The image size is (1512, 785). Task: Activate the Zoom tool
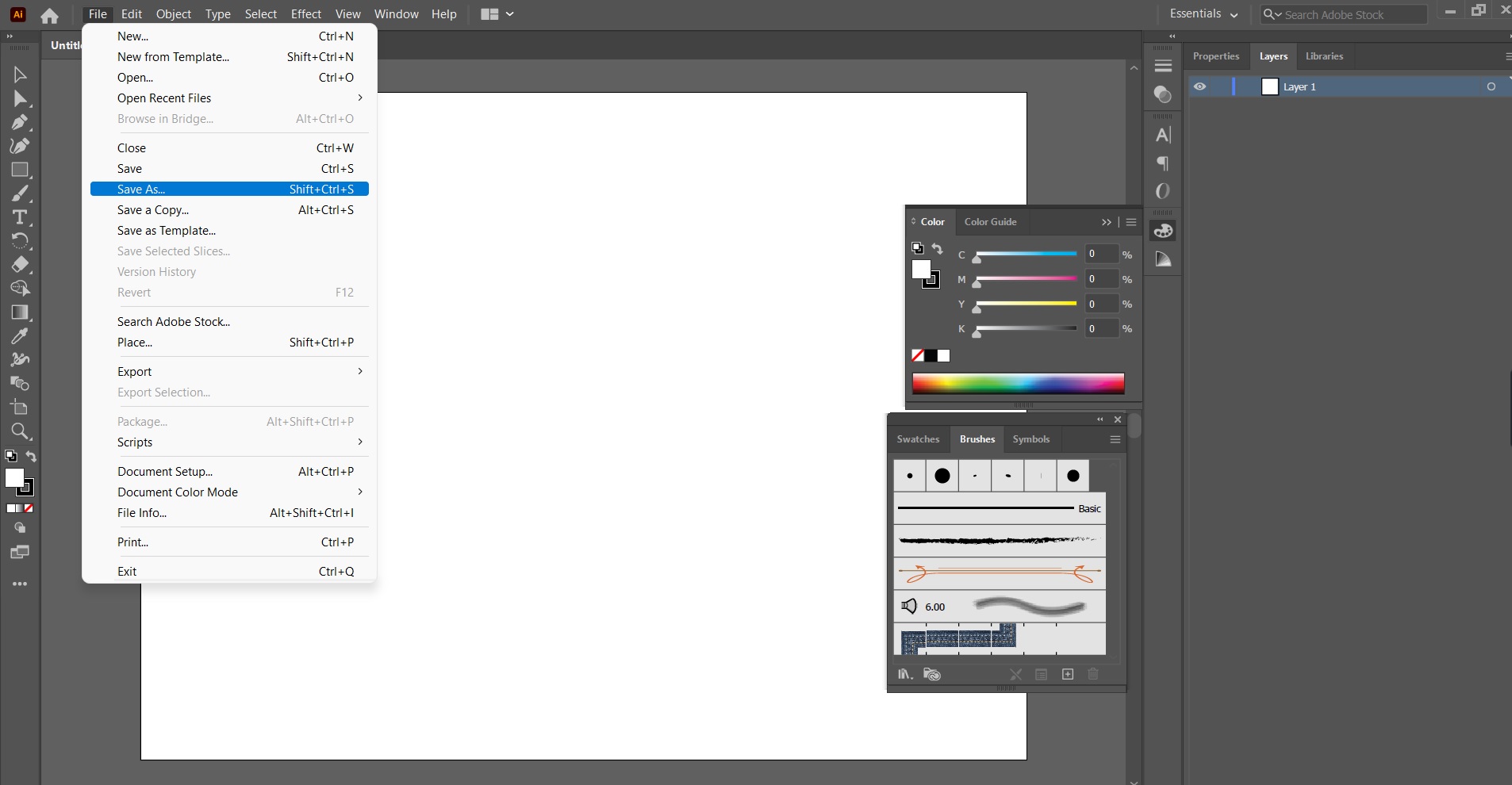click(x=20, y=431)
